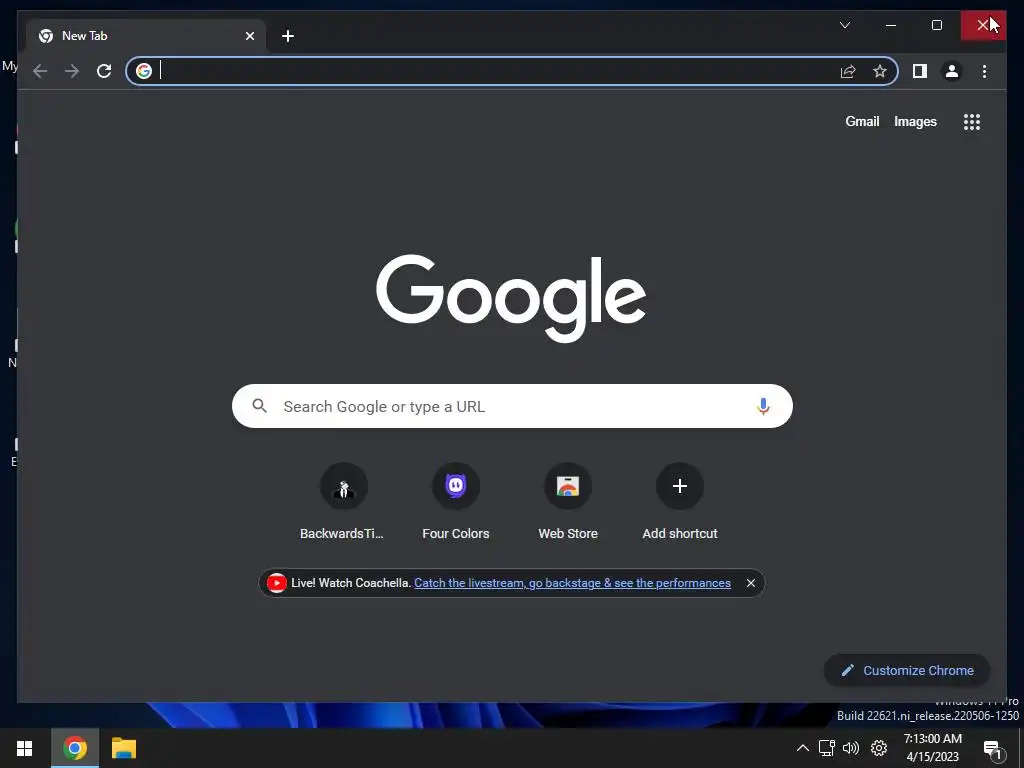The image size is (1024, 768).
Task: Open Chrome's three-dot menu
Action: click(984, 71)
